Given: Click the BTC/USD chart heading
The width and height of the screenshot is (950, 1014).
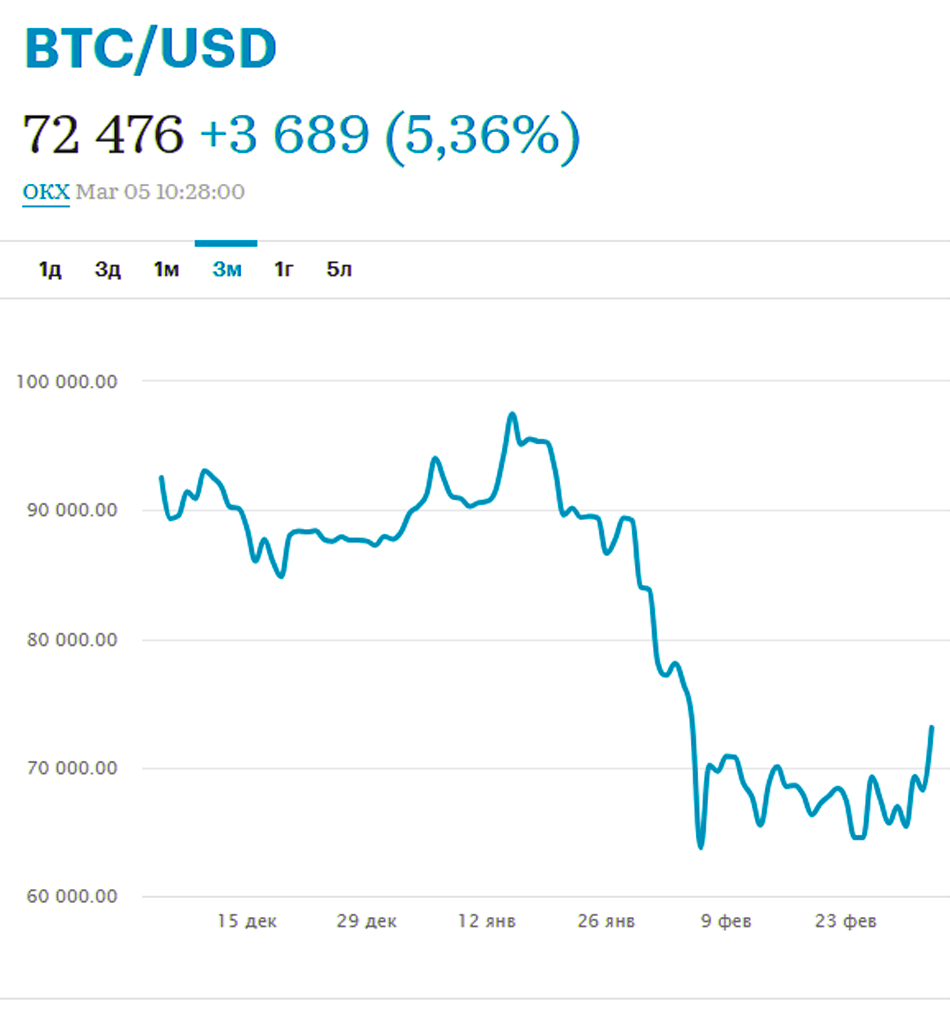Looking at the screenshot, I should pos(150,48).
